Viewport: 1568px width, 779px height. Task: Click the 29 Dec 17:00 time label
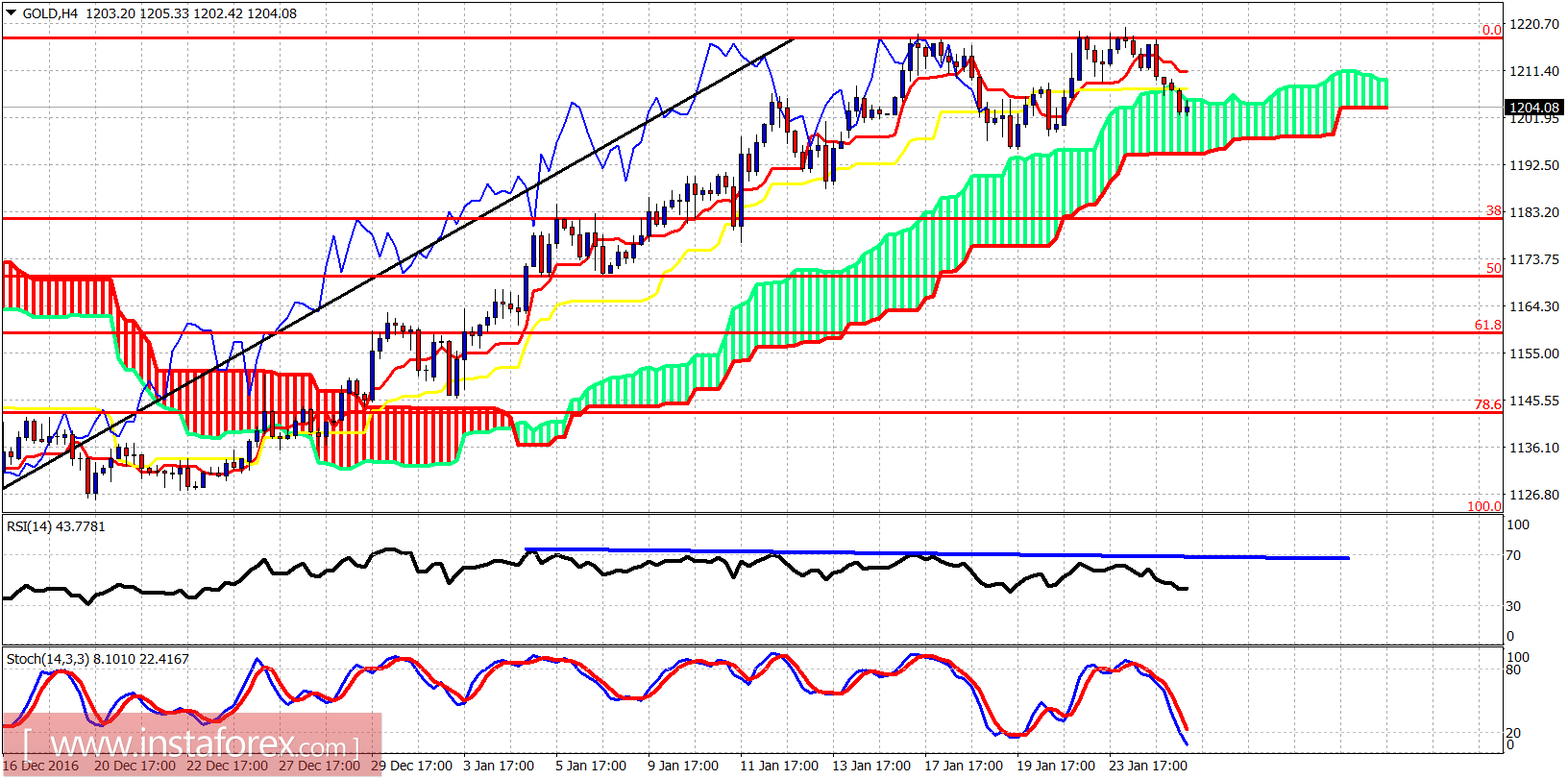[x=411, y=766]
